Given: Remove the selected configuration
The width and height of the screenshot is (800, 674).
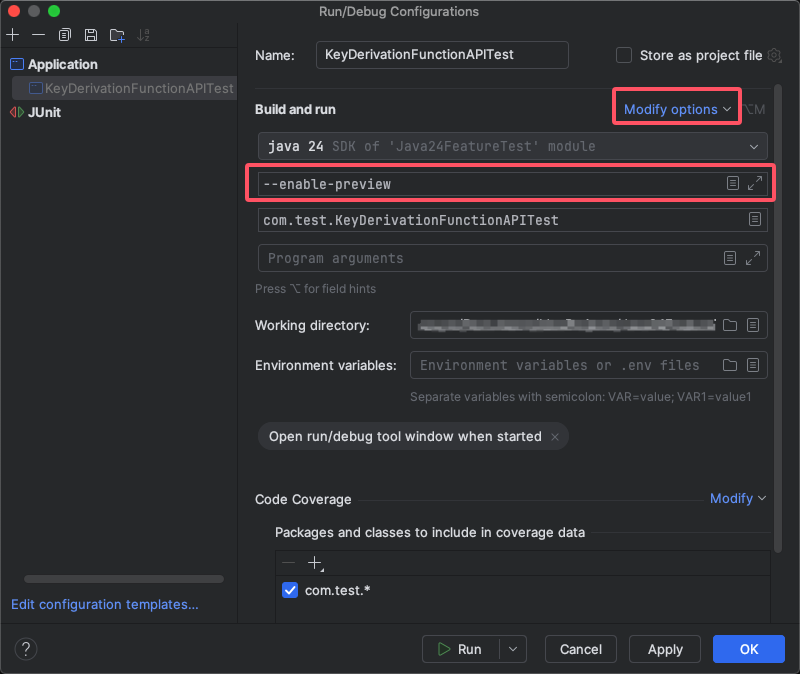Looking at the screenshot, I should (37, 34).
